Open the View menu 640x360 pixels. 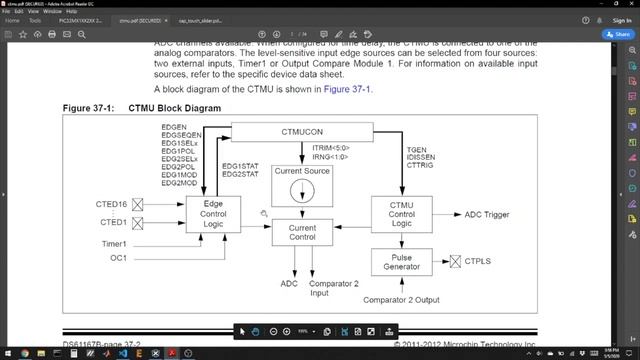(33, 11)
